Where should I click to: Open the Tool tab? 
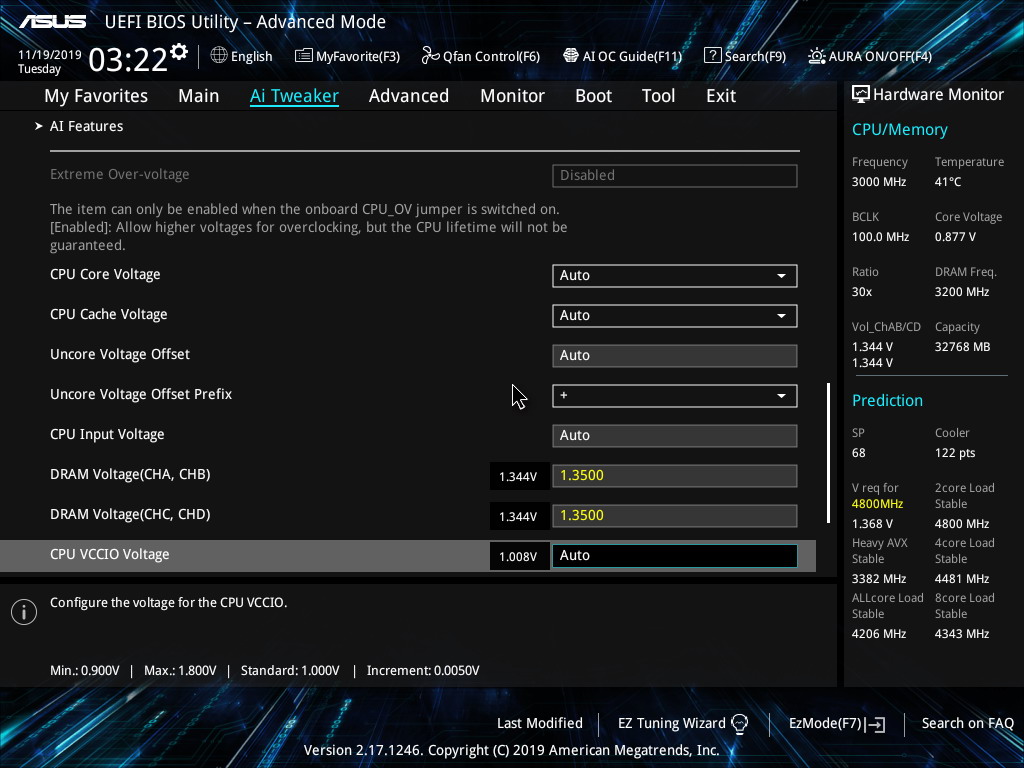tap(658, 96)
